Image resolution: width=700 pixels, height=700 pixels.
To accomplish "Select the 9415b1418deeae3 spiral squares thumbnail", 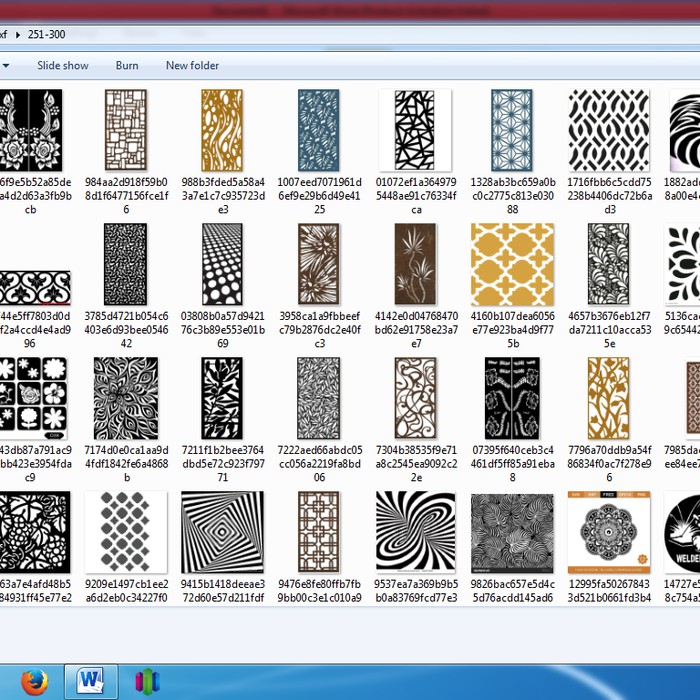I will click(x=222, y=532).
